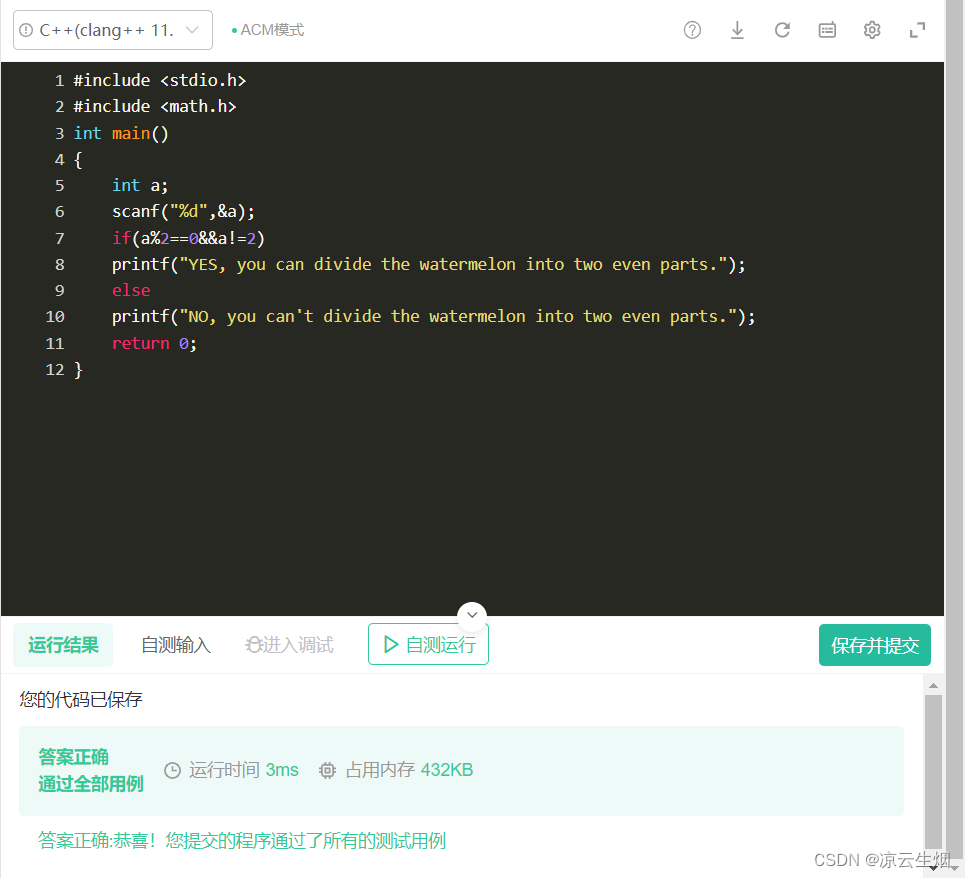Click the 保存并提交 submit button
965x878 pixels.
pyautogui.click(x=875, y=645)
